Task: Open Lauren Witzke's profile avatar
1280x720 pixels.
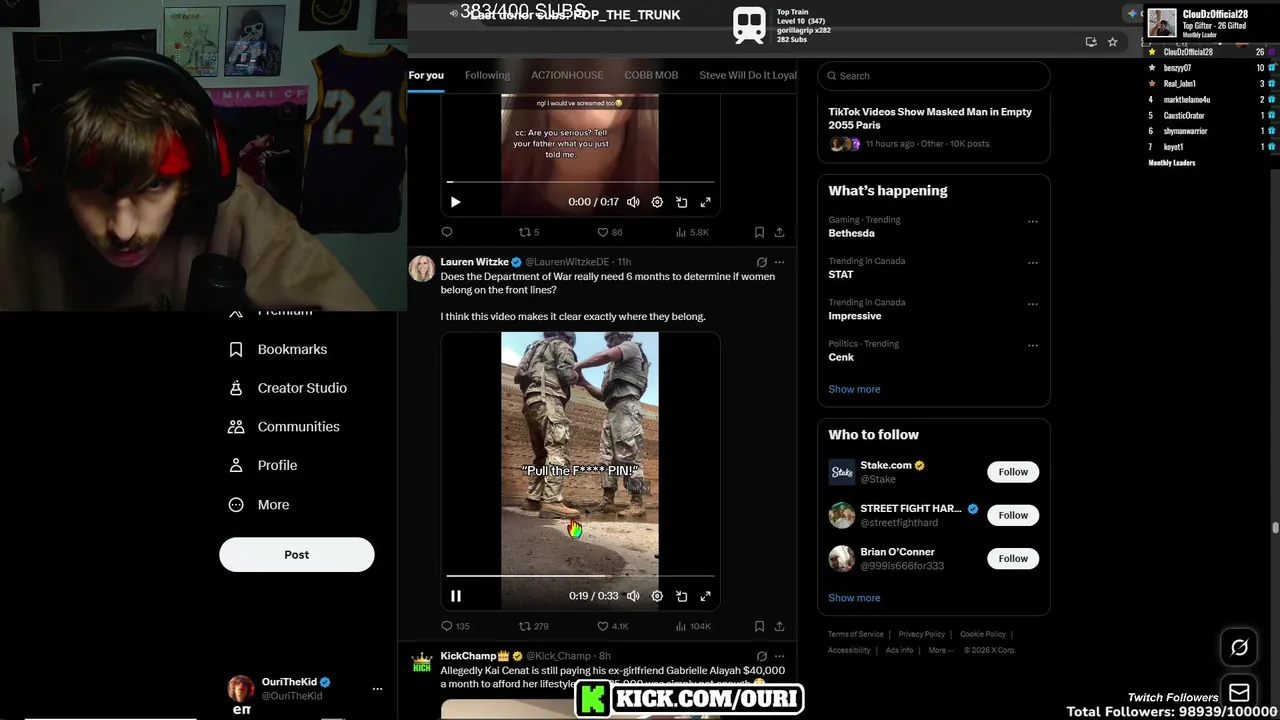Action: click(422, 268)
